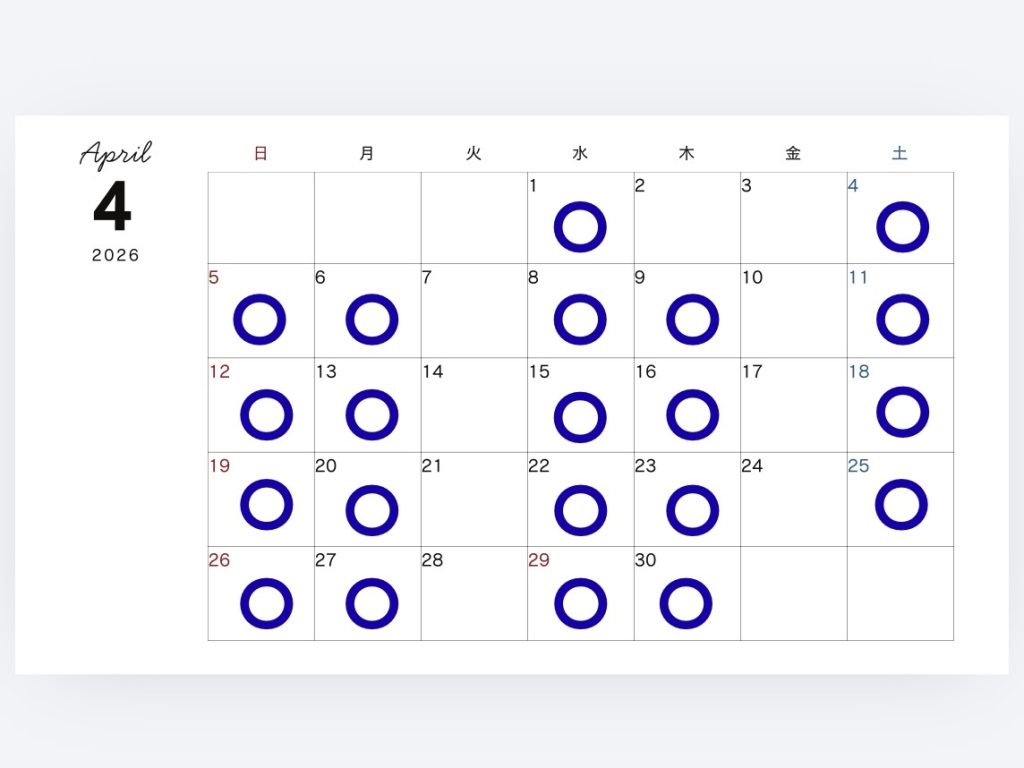
Task: Select the blue circle on April 13
Action: [x=372, y=414]
